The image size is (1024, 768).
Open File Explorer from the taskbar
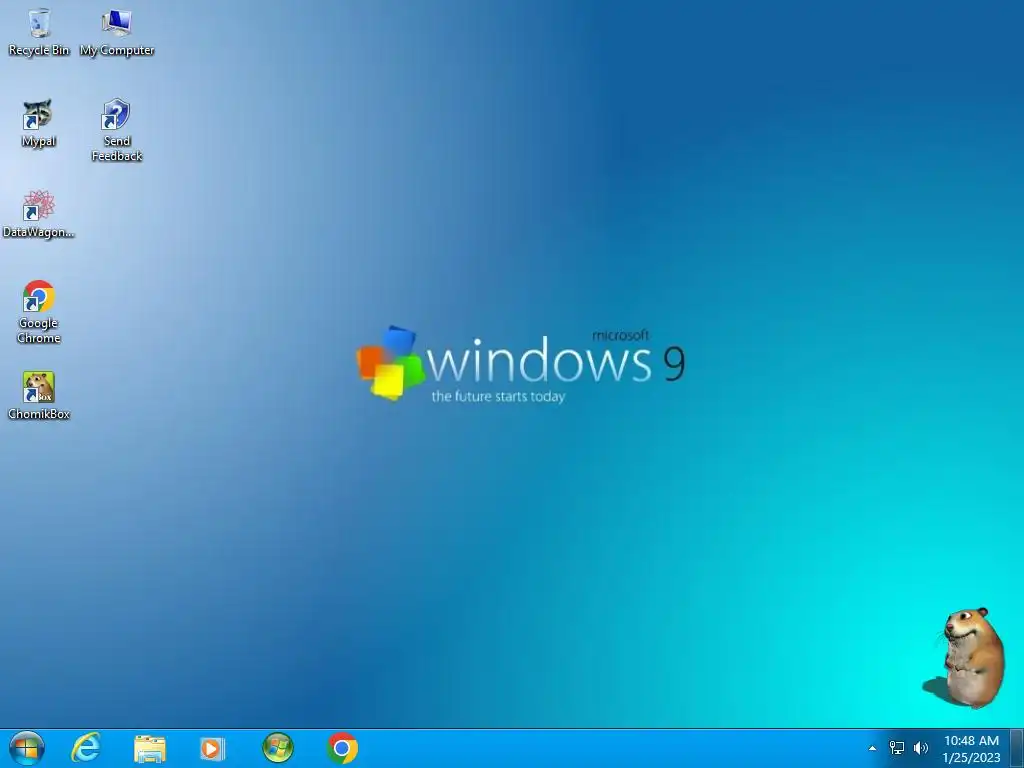(150, 748)
